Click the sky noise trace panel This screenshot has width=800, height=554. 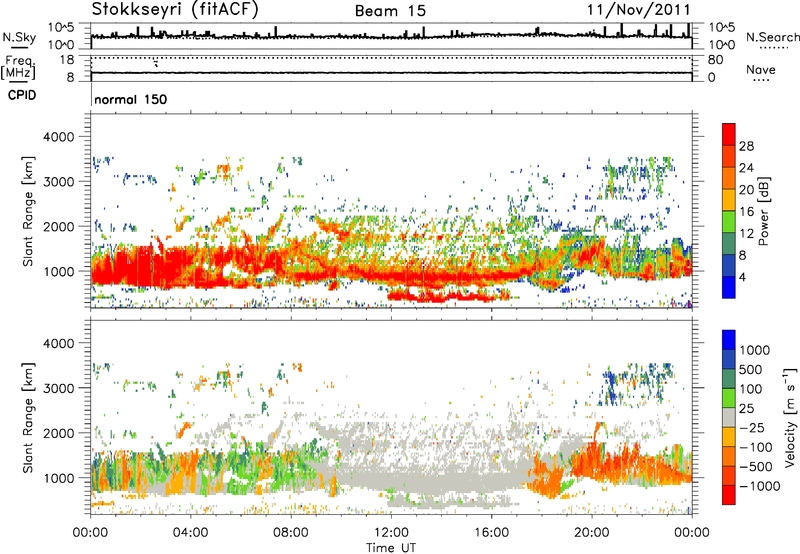(391, 36)
